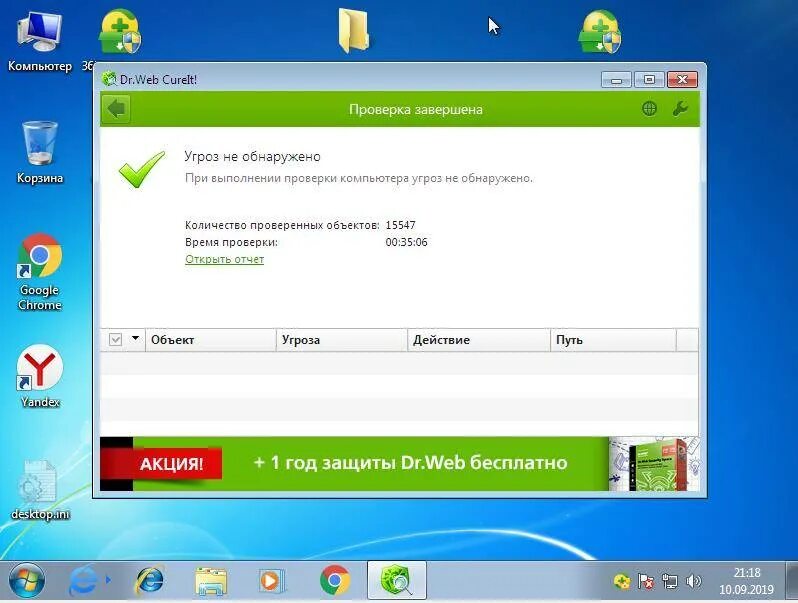This screenshot has width=798, height=603.
Task: Select the desktop.ini file icon
Action: pos(40,490)
